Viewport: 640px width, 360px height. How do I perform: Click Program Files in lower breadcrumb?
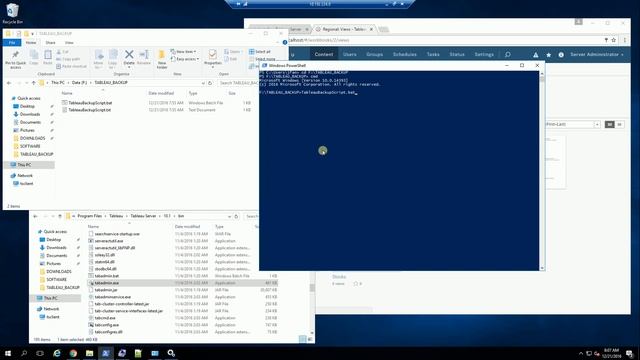pos(89,216)
